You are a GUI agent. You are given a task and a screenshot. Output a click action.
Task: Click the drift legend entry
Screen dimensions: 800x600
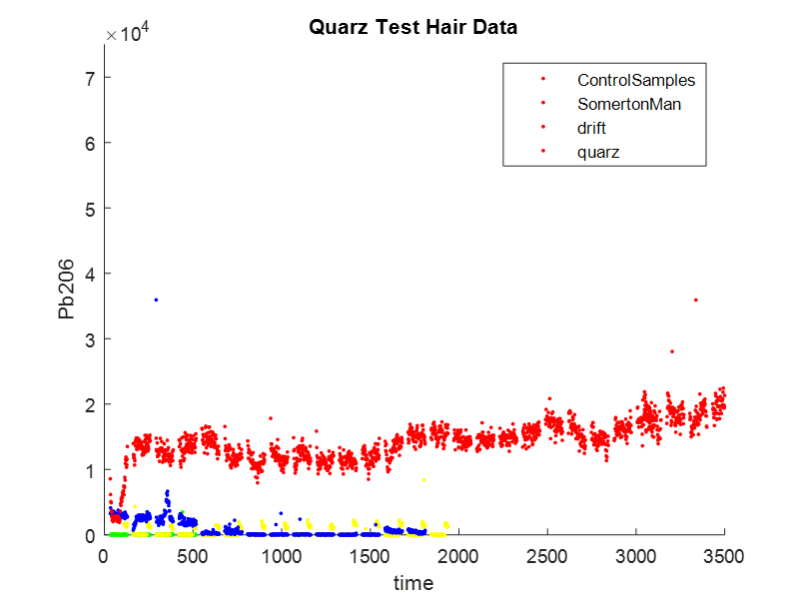tap(592, 128)
